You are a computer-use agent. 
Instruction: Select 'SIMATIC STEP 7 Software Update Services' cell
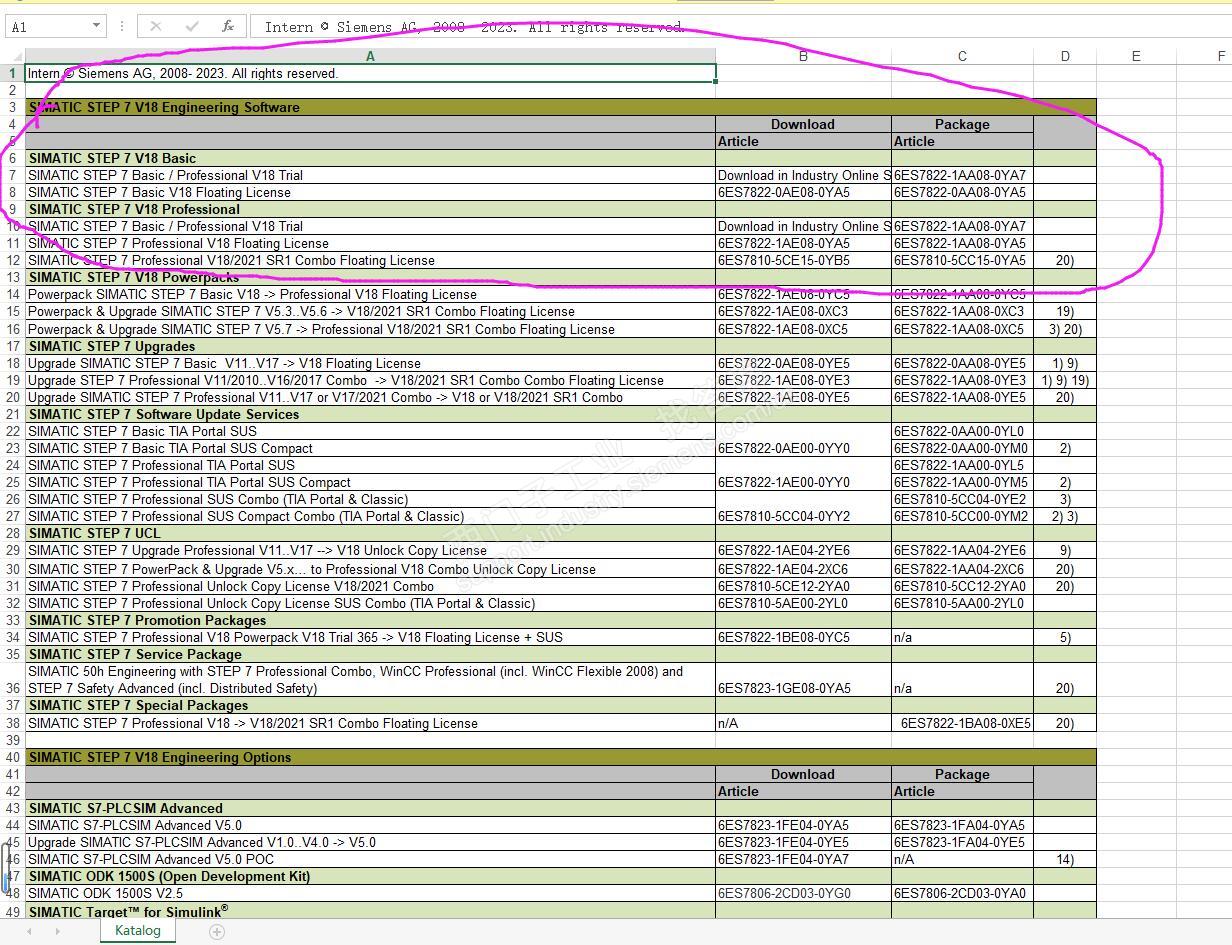click(370, 414)
